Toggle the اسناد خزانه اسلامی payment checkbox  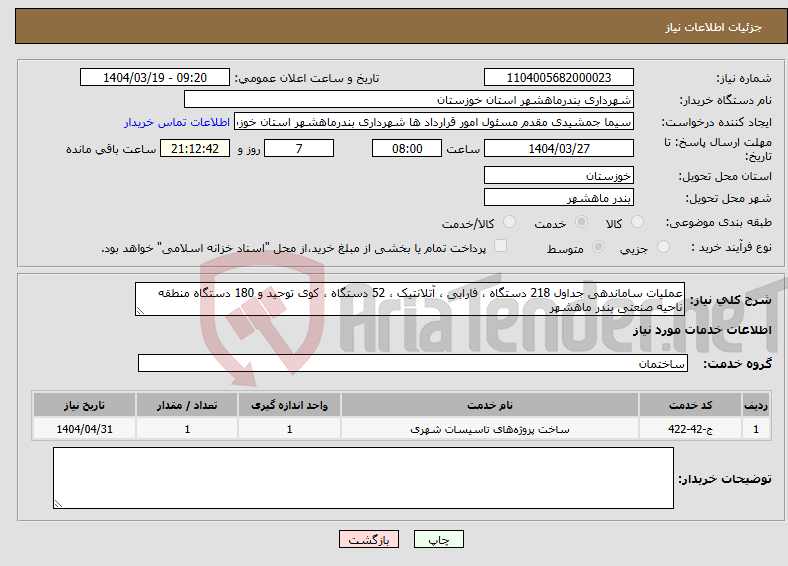pos(501,245)
